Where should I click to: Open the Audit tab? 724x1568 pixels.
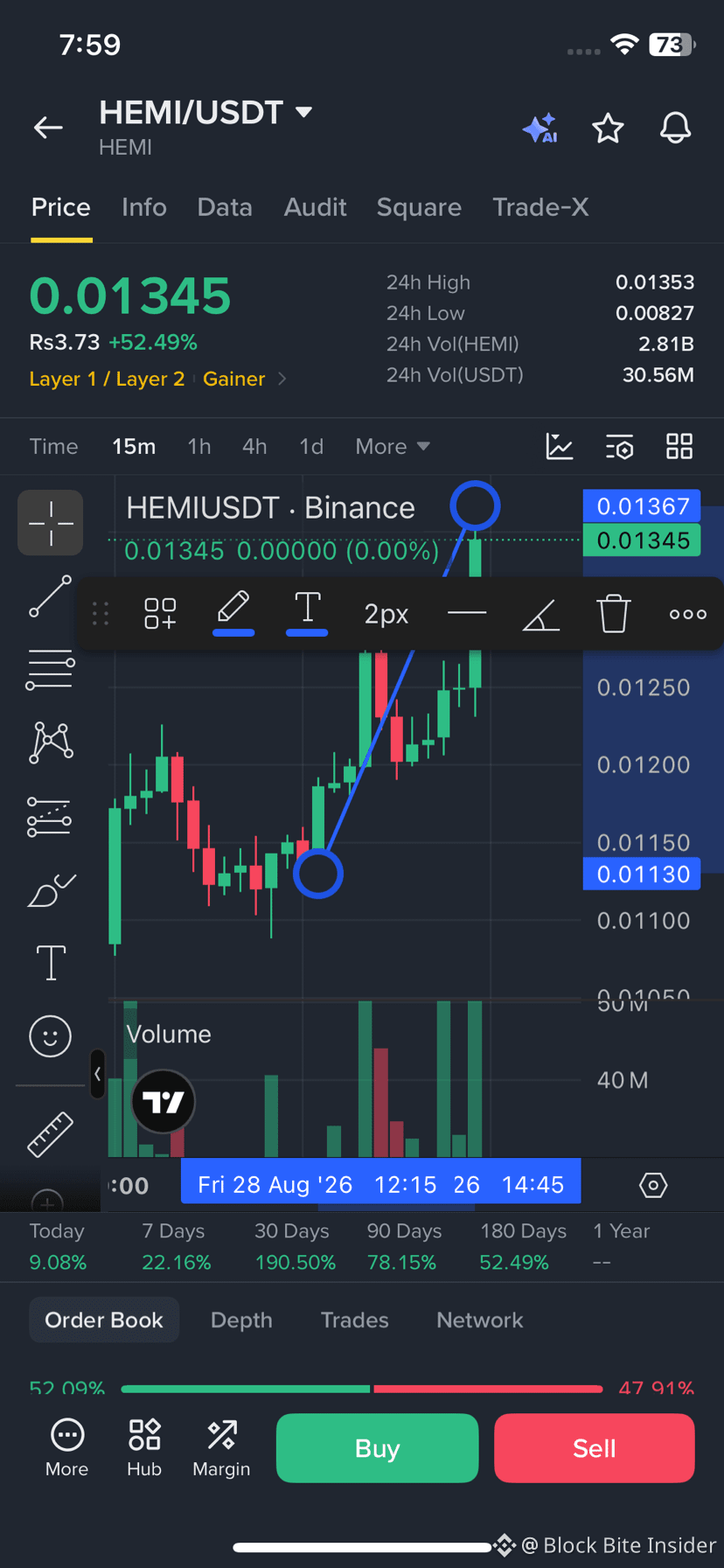(315, 207)
